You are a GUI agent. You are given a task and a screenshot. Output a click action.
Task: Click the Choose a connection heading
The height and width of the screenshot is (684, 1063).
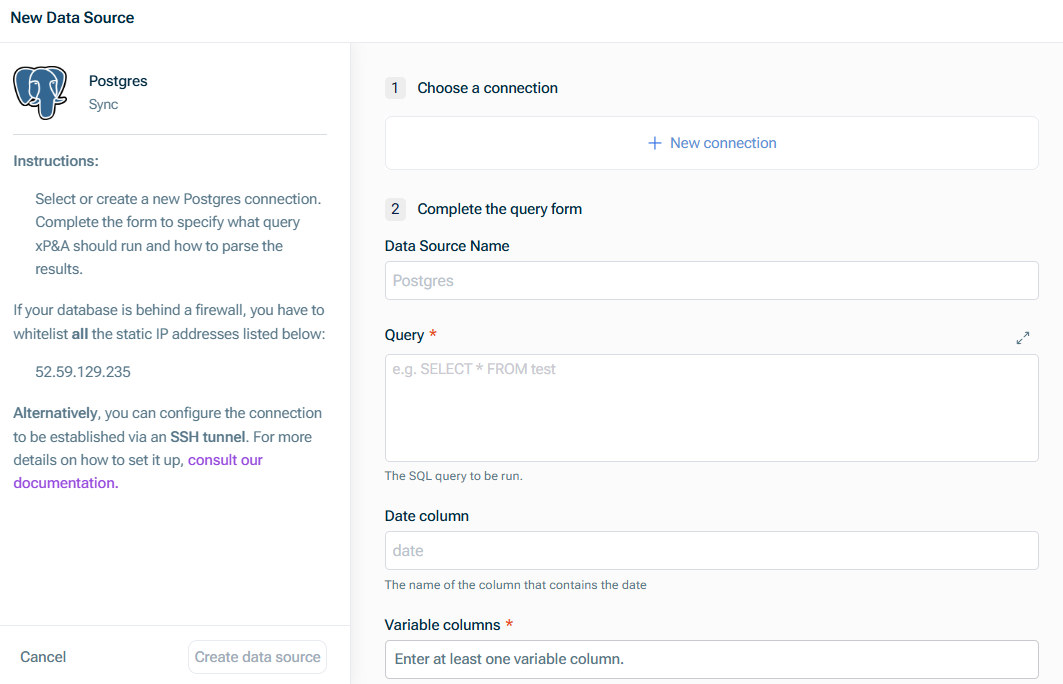[x=487, y=88]
